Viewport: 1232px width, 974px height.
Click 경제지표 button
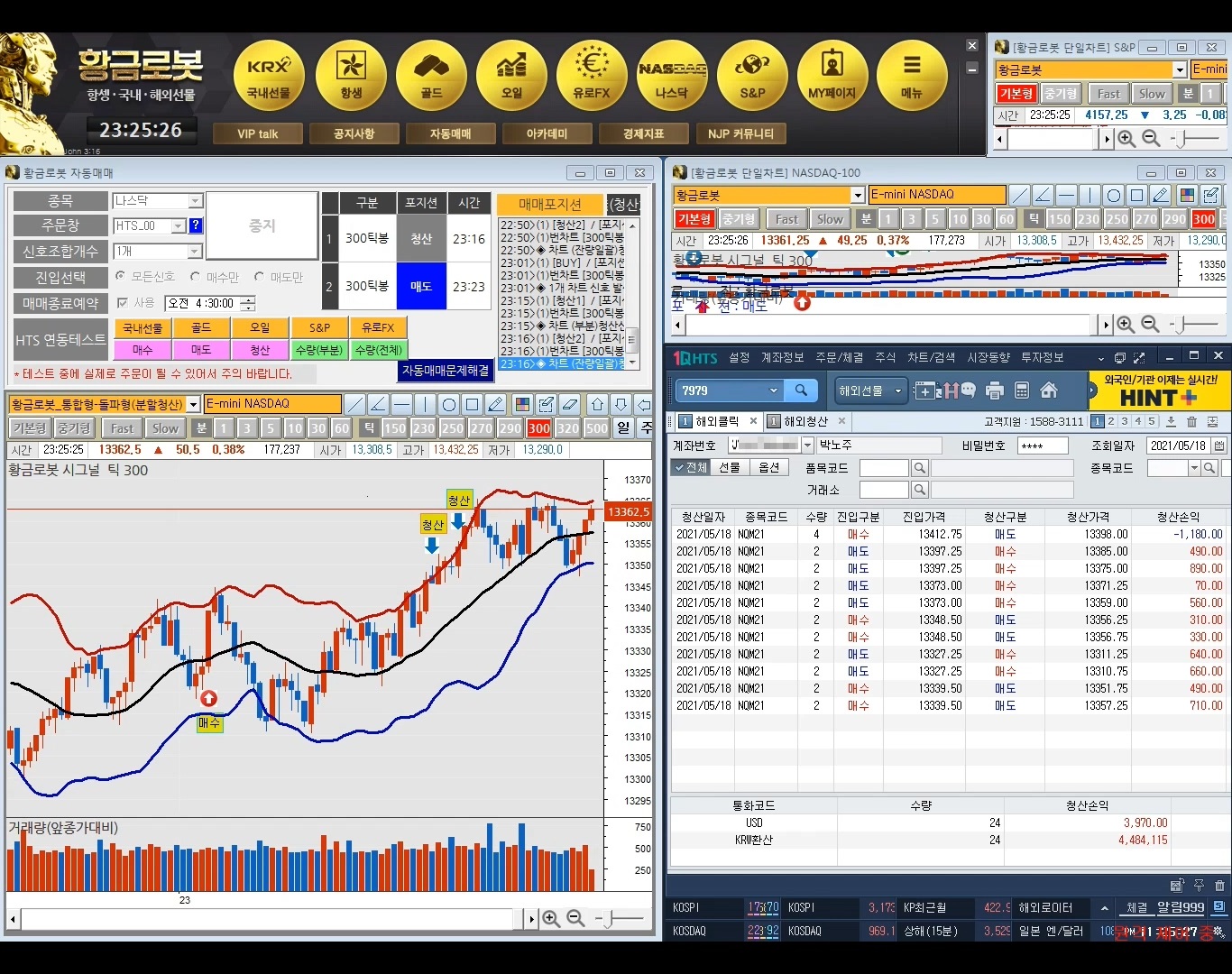tap(643, 133)
